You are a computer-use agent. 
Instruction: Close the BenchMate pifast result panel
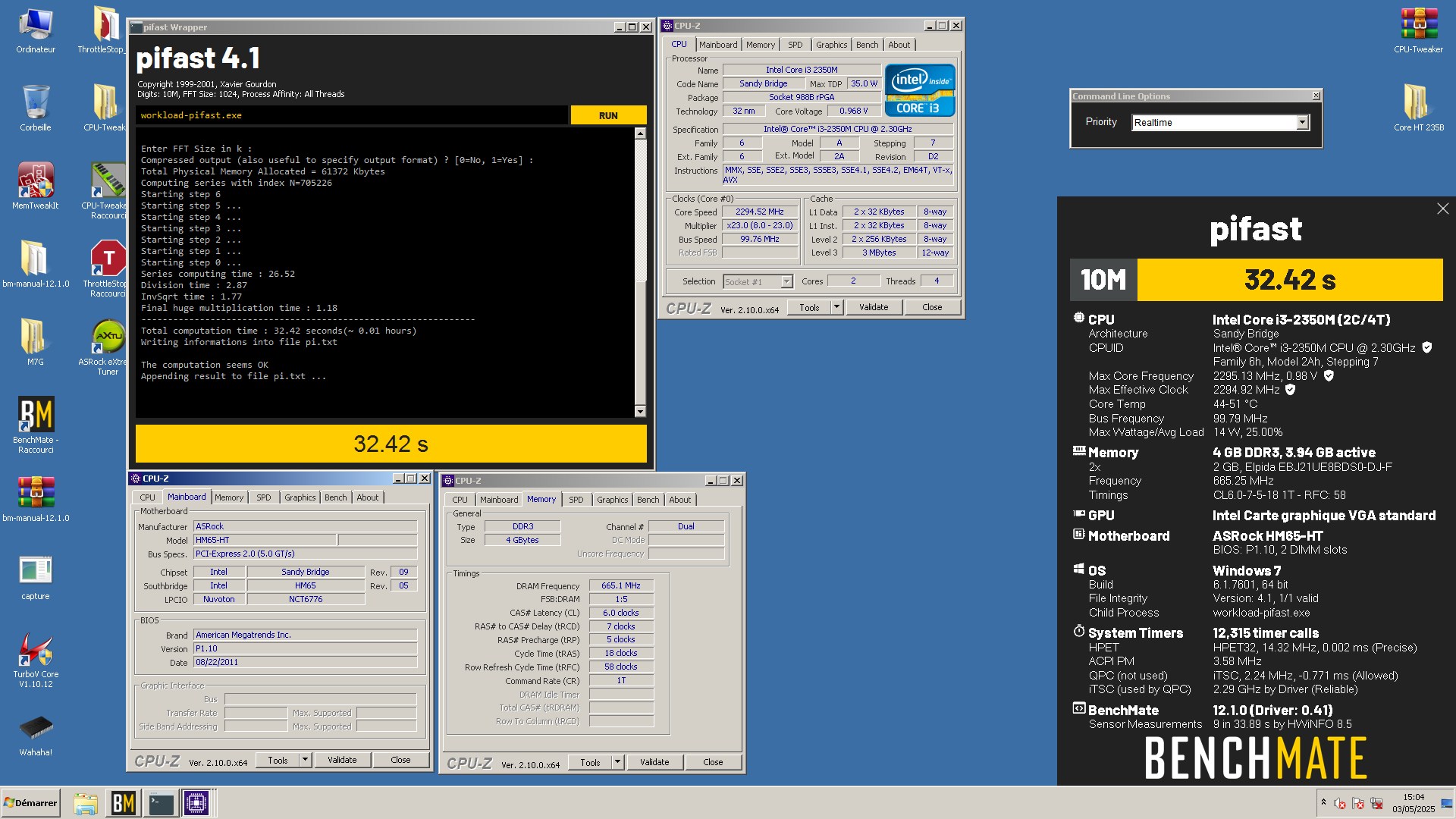coord(1442,209)
